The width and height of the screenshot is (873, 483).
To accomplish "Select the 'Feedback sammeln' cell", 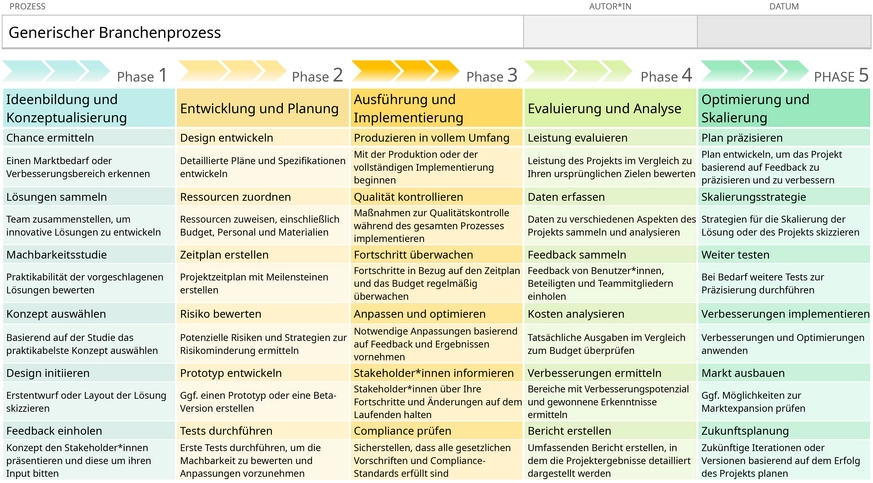I will tap(610, 255).
